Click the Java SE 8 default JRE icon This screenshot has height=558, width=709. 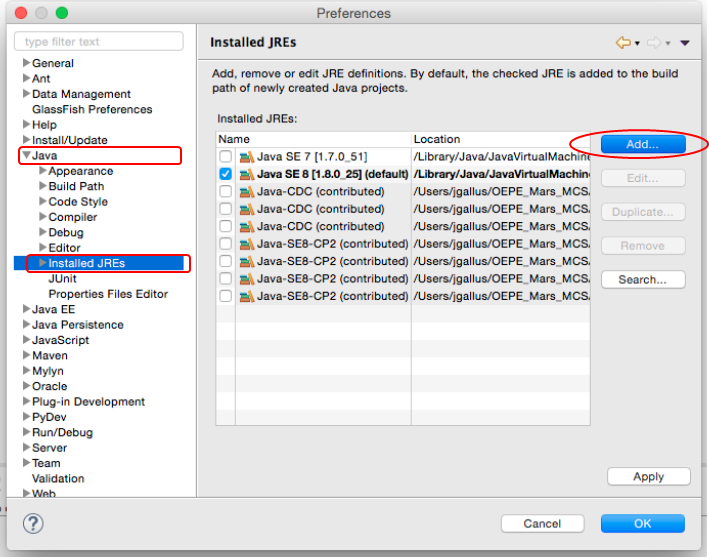coord(246,174)
